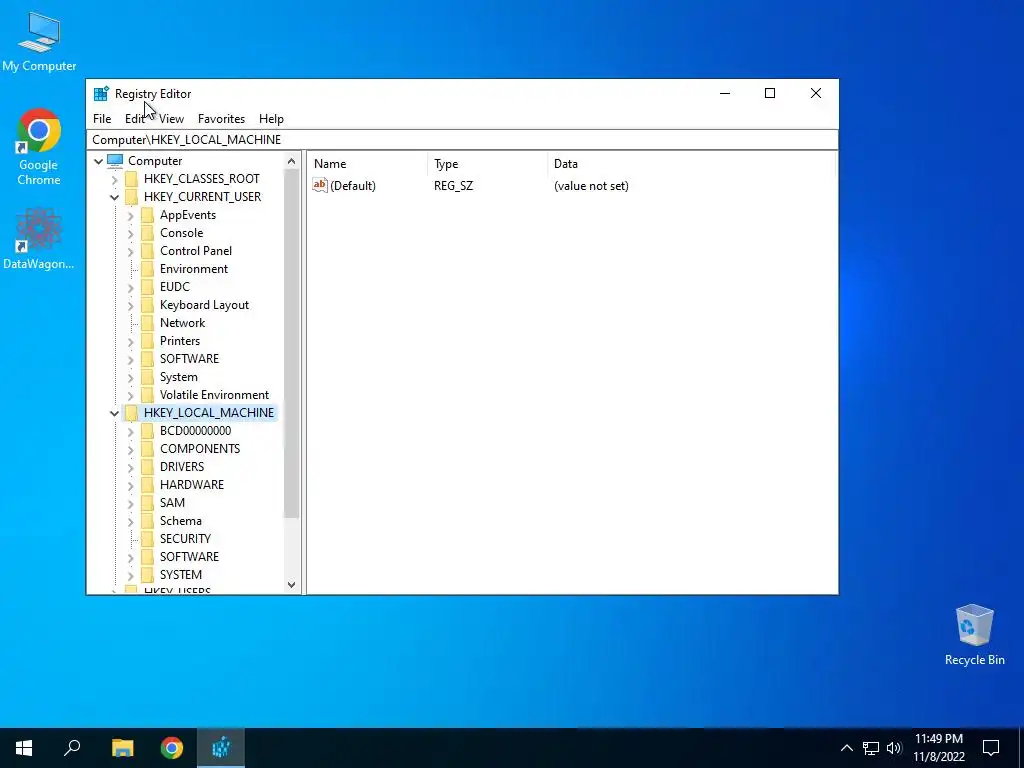Screen dimensions: 1024x768
Task: Click the (Default) string value icon
Action: coord(320,185)
